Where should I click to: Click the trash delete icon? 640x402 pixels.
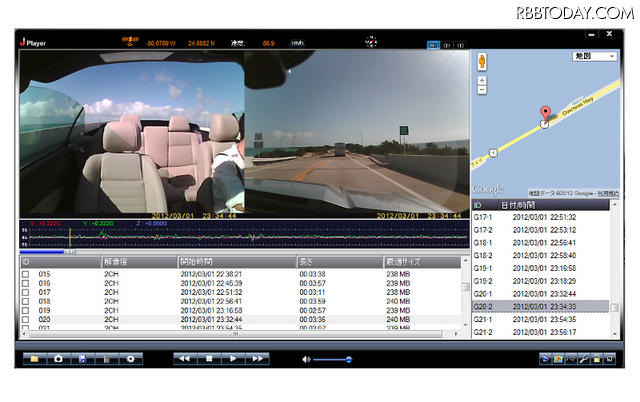point(106,358)
